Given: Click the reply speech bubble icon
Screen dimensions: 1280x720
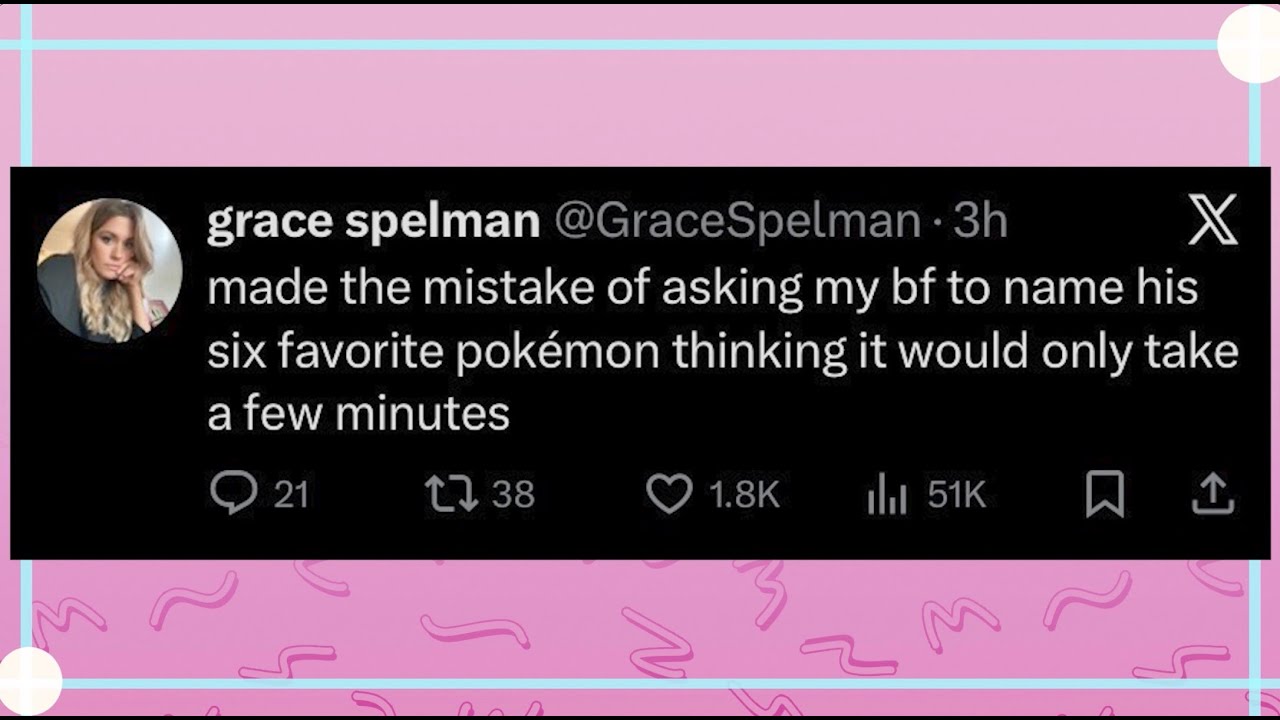Looking at the screenshot, I should tap(233, 494).
